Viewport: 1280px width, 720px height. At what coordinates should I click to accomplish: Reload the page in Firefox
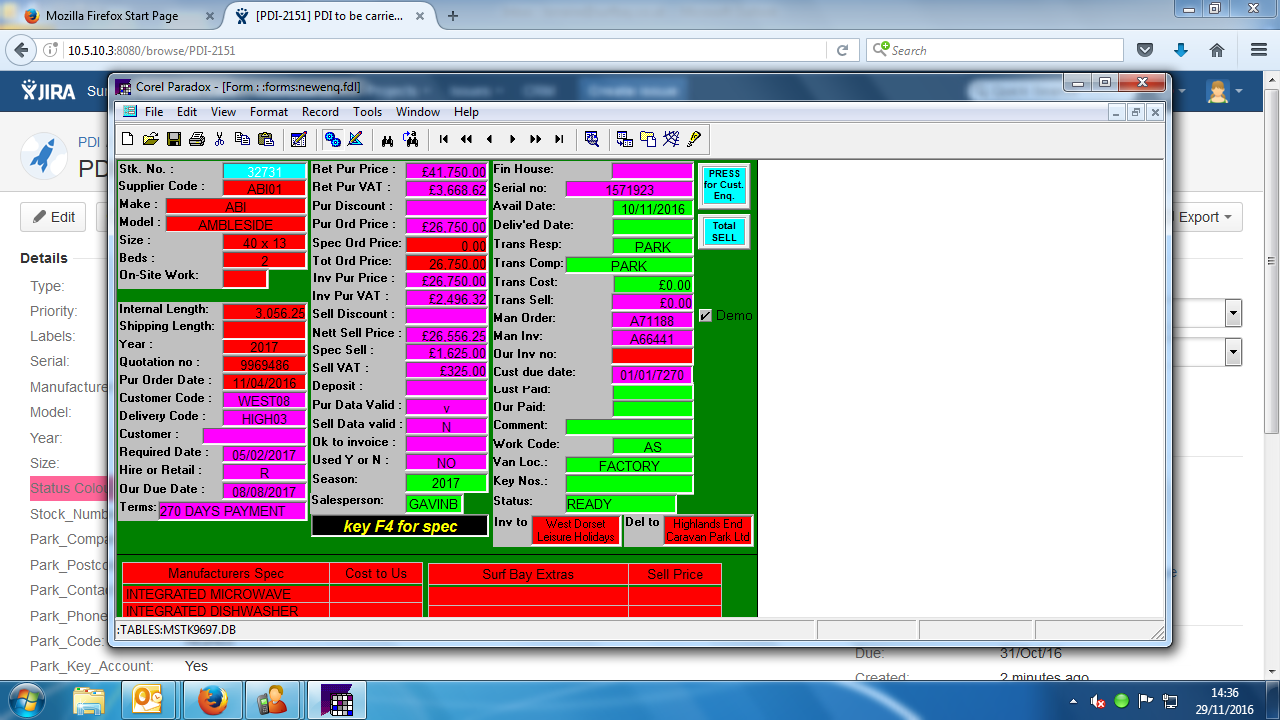pyautogui.click(x=843, y=50)
